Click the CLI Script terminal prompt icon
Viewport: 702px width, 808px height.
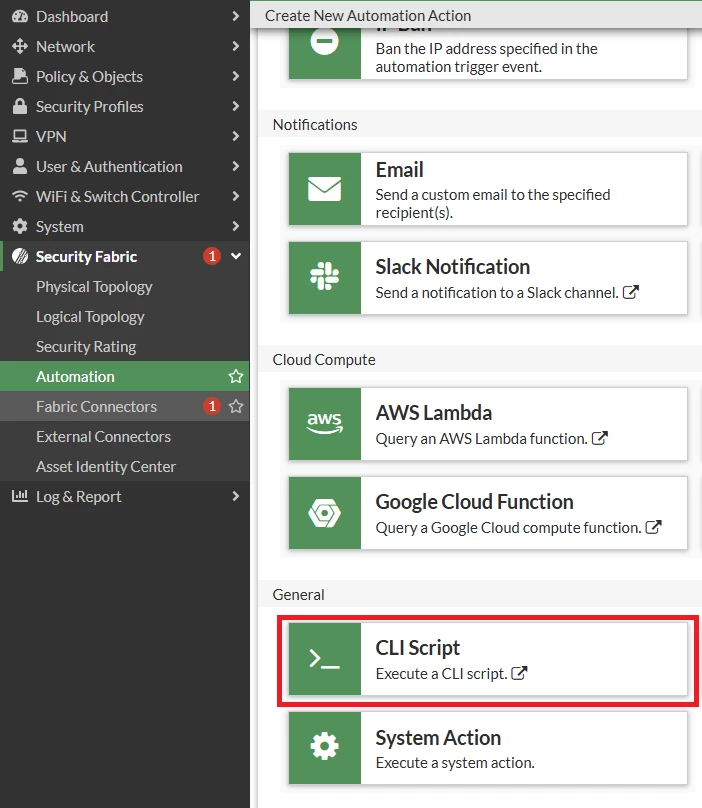tap(324, 659)
